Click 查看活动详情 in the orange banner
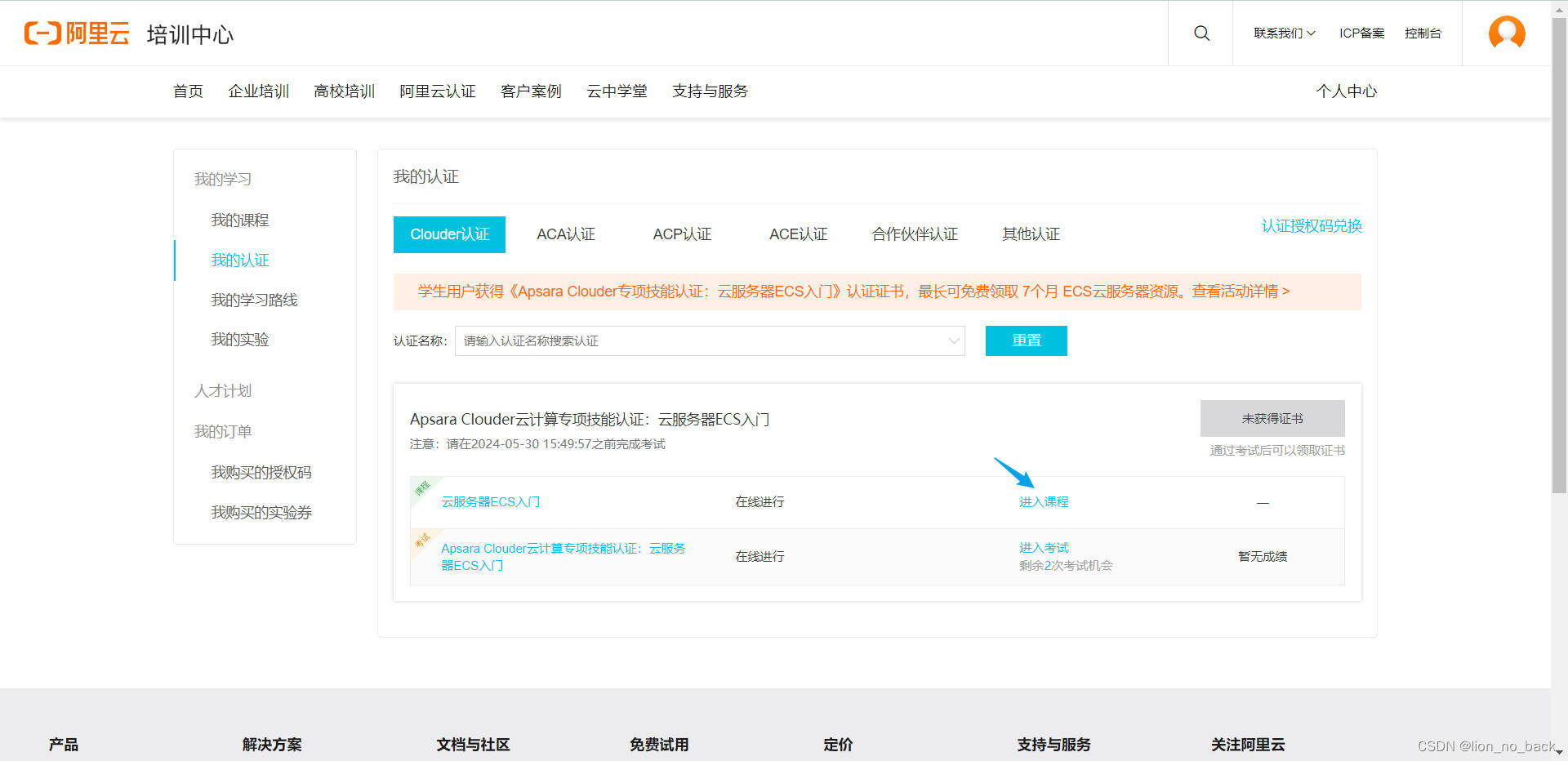Image resolution: width=1568 pixels, height=761 pixels. (1241, 291)
